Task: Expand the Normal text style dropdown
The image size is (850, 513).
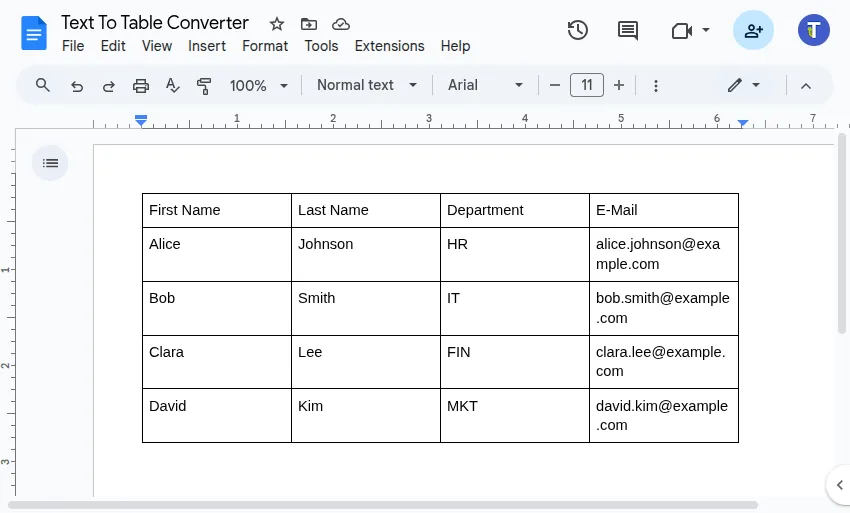Action: [x=367, y=86]
